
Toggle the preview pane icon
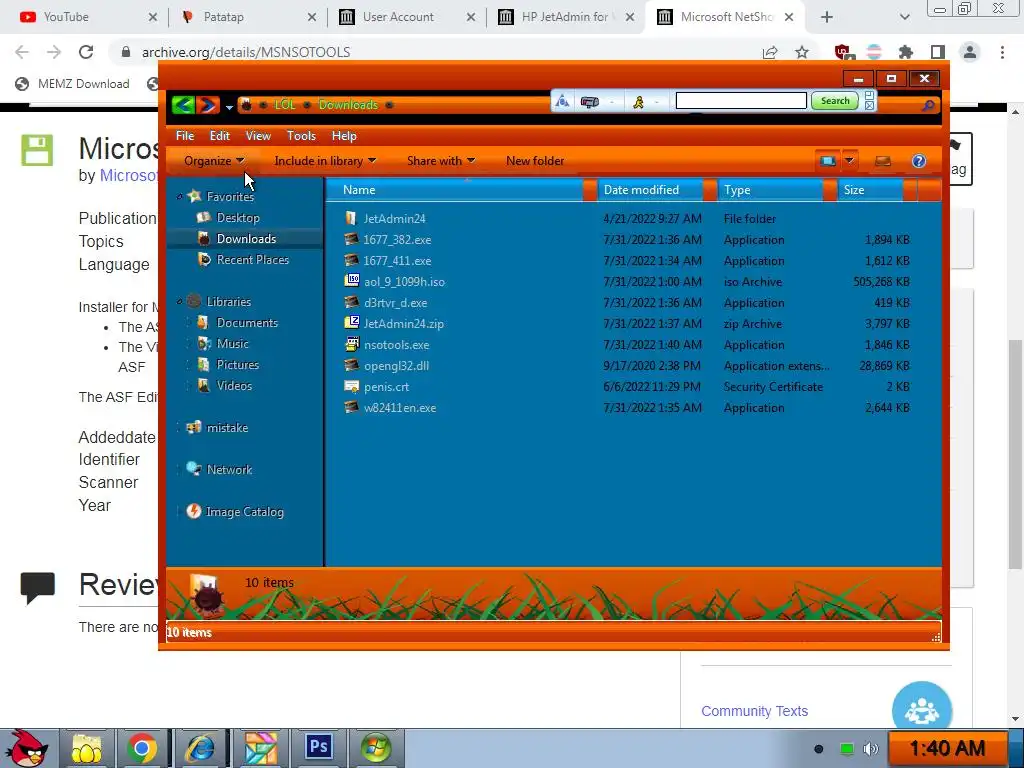(883, 161)
